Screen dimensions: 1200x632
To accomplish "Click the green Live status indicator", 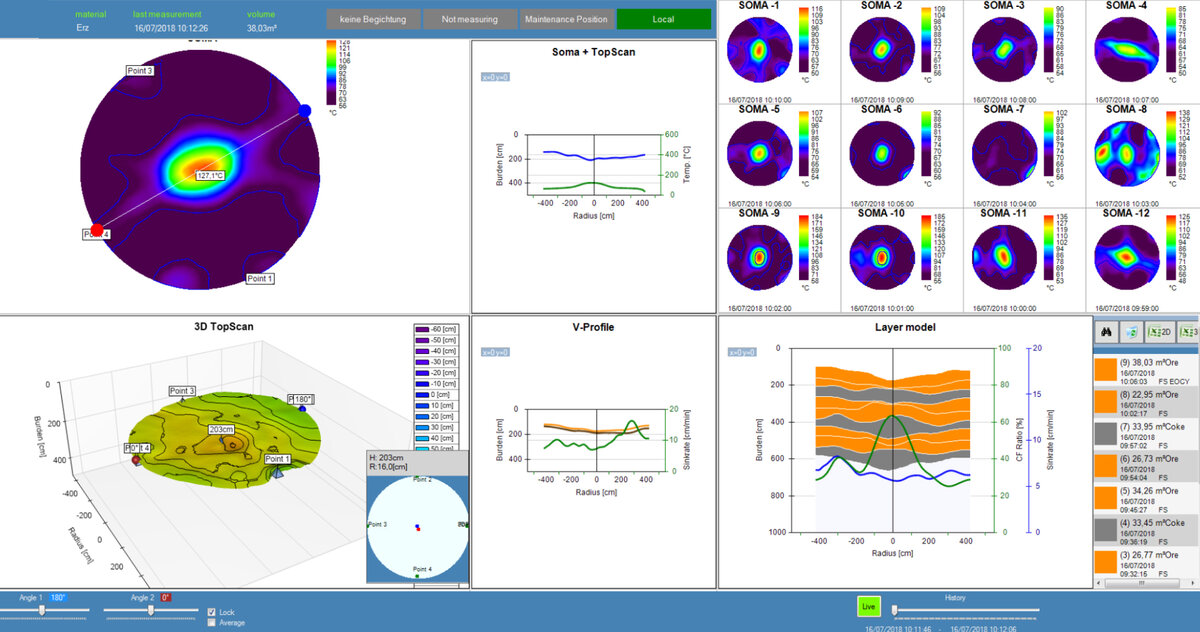I will [x=868, y=607].
